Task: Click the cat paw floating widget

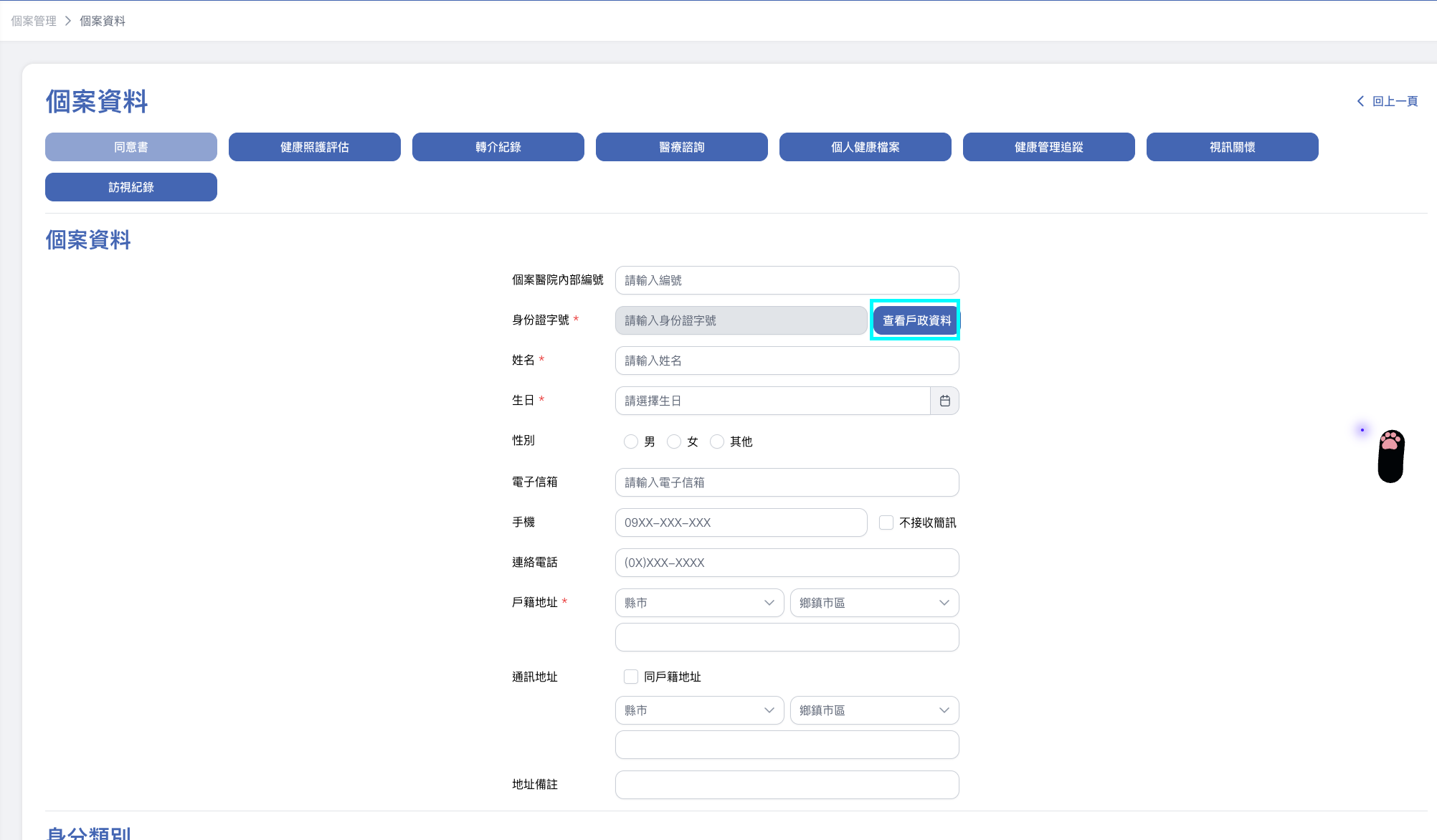Action: pos(1390,456)
